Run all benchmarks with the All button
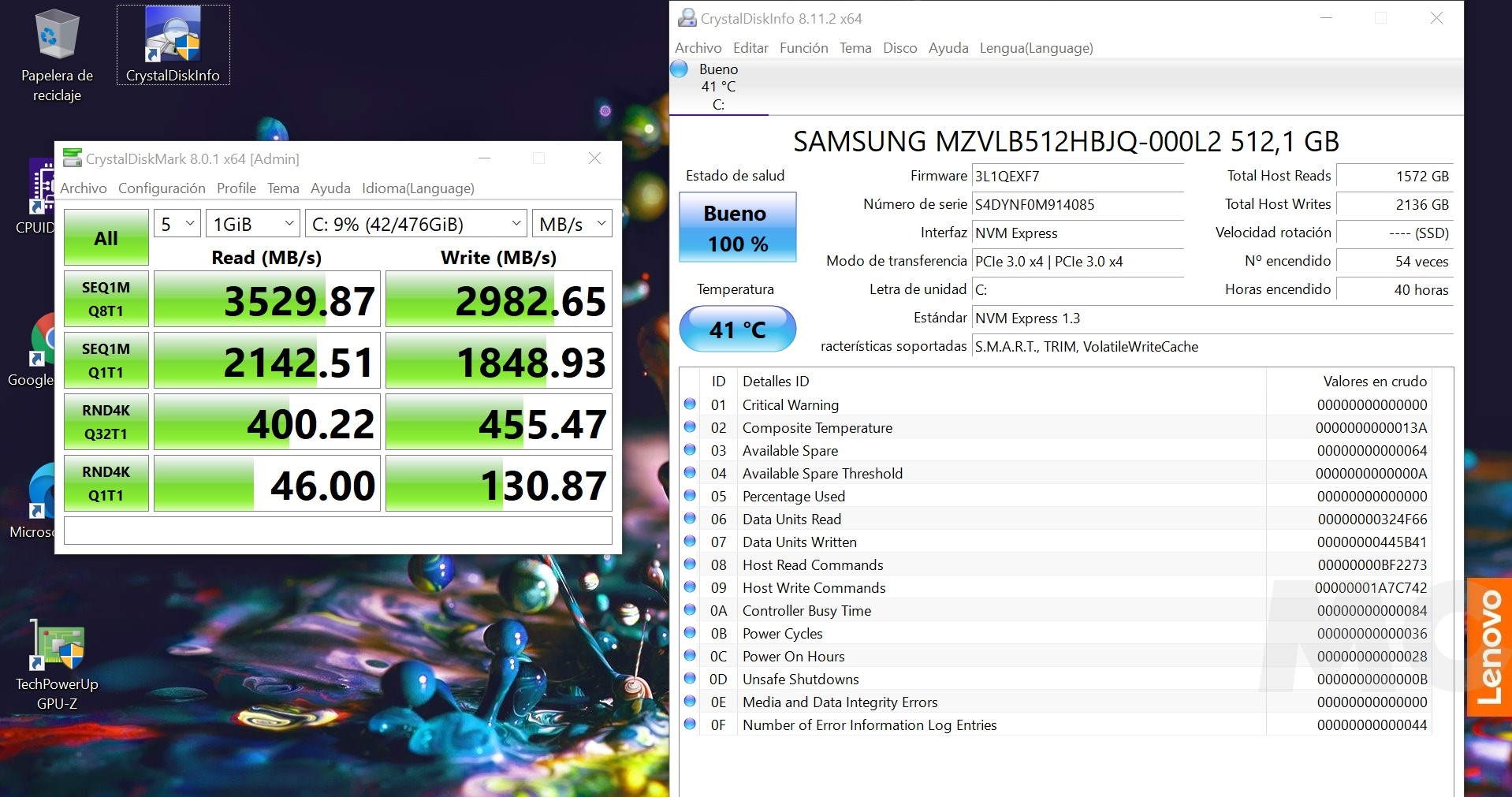Viewport: 1512px width, 797px height. (x=106, y=237)
